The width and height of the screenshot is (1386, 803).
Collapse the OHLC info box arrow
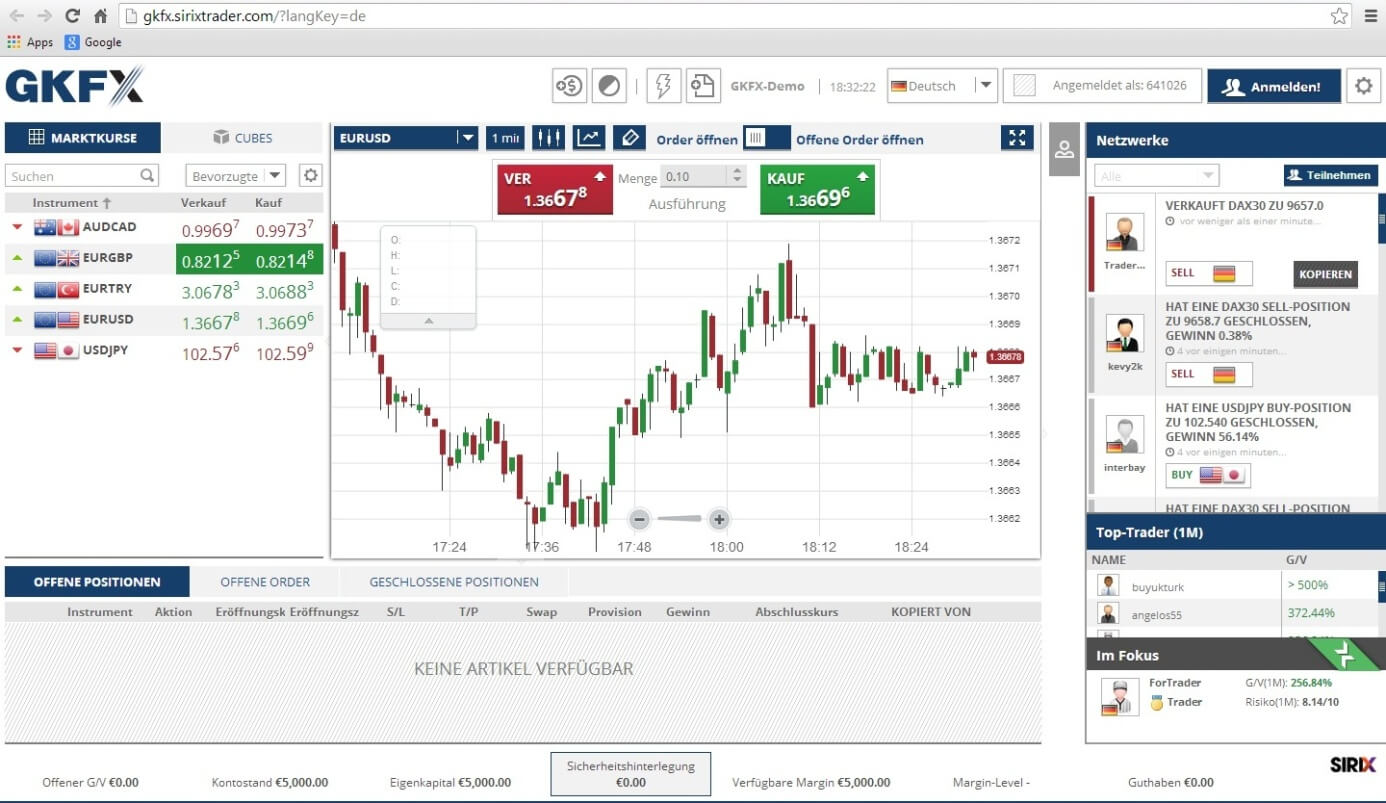[428, 321]
